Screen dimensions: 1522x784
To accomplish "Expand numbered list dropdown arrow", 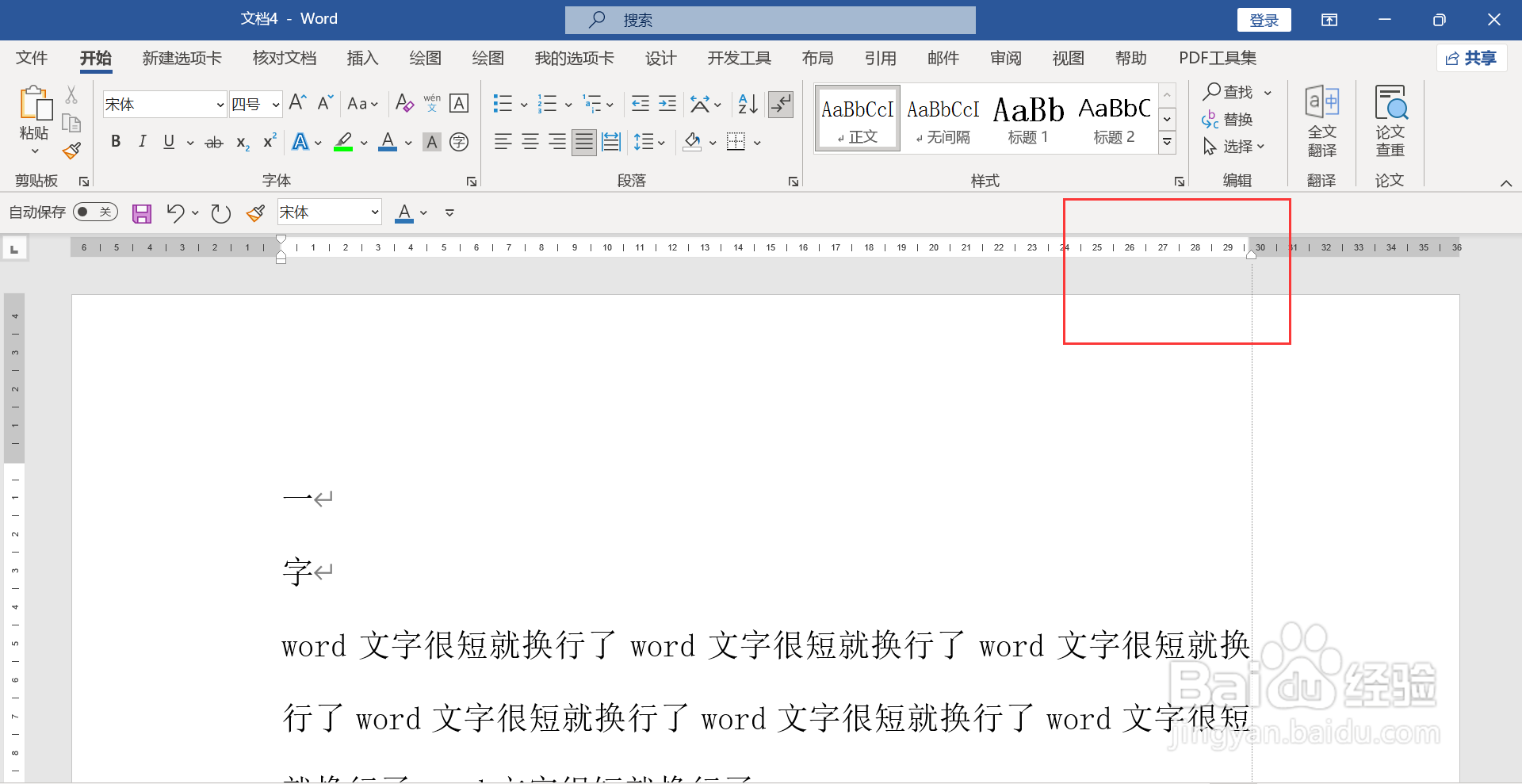I will tap(568, 104).
